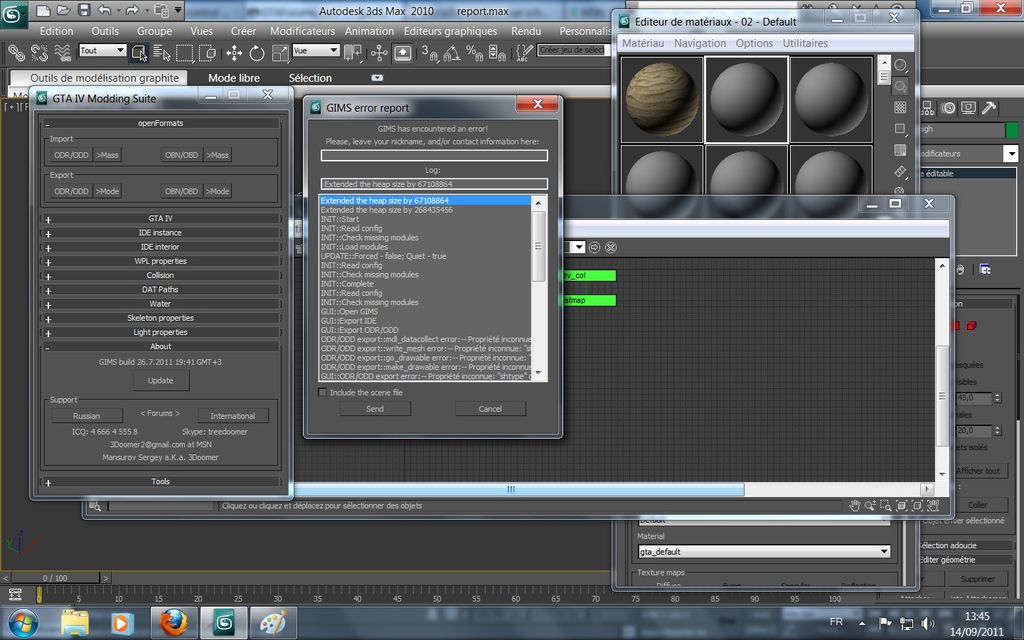The image size is (1024, 640).
Task: Click the Select and Manipulate tool
Action: [x=379, y=53]
